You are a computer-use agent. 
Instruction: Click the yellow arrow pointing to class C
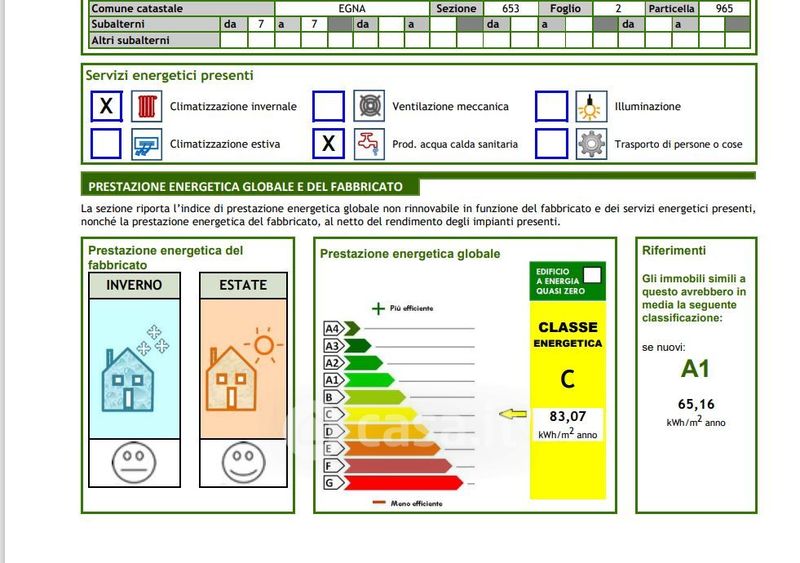click(513, 414)
